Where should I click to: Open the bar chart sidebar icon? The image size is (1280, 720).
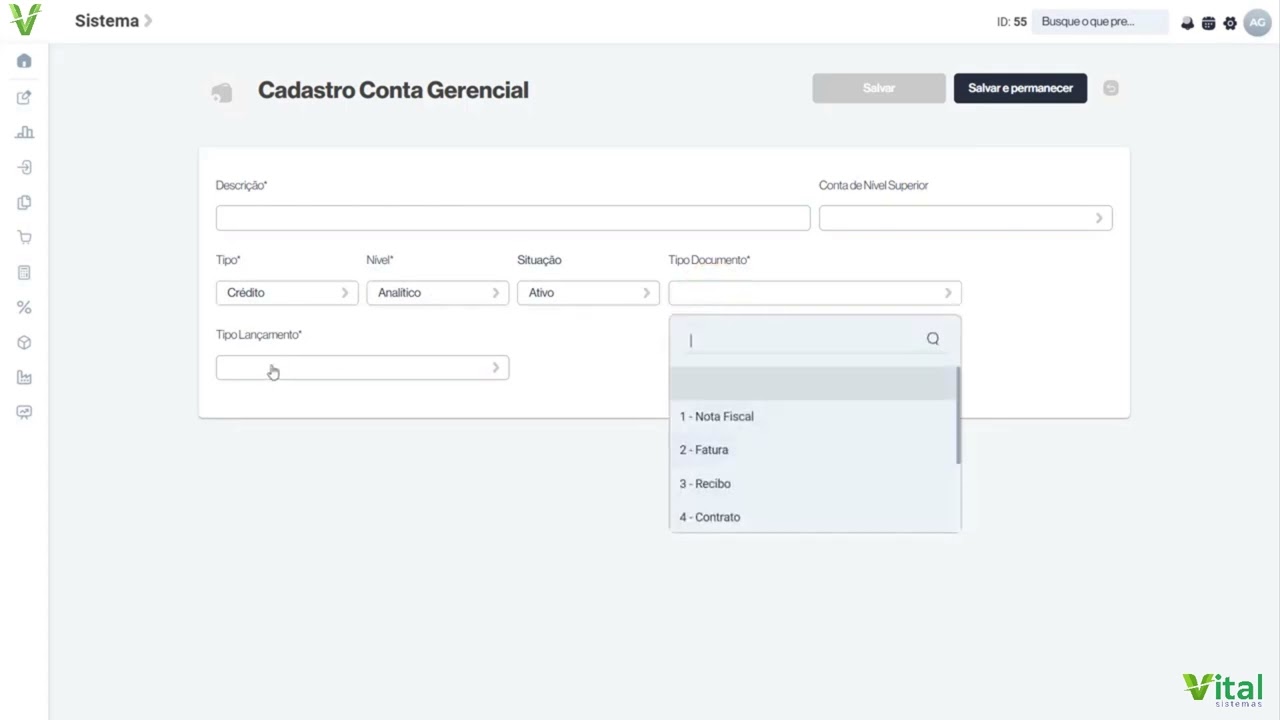pos(24,132)
